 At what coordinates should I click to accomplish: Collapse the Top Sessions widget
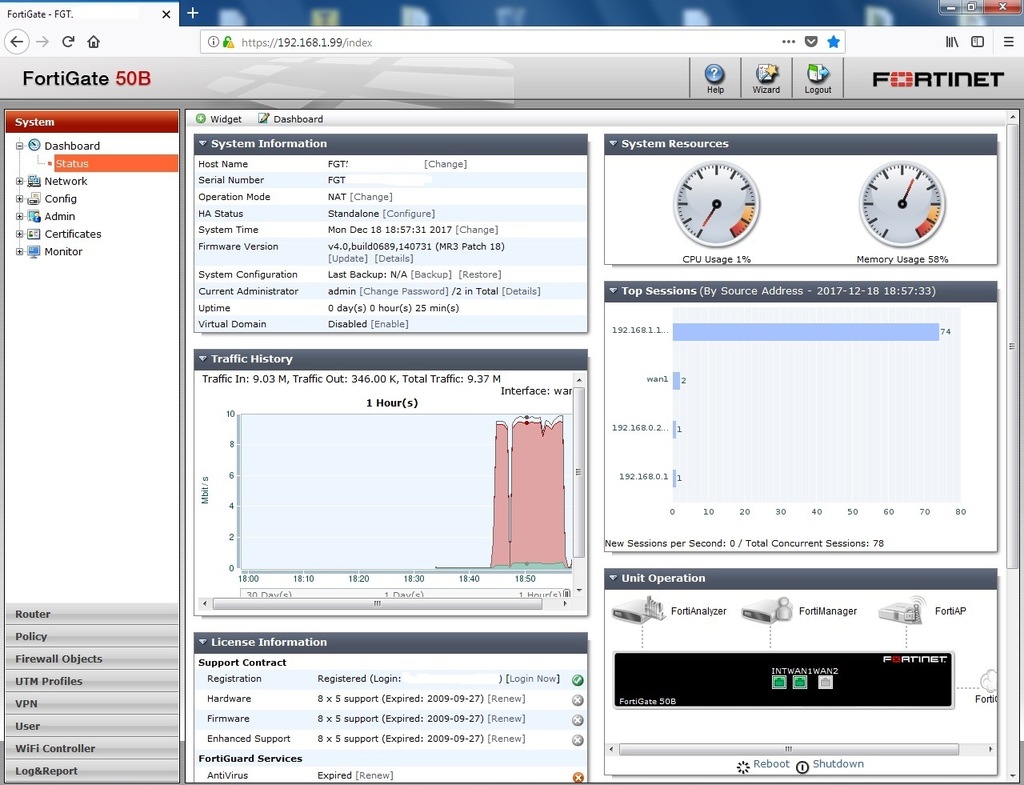point(613,291)
